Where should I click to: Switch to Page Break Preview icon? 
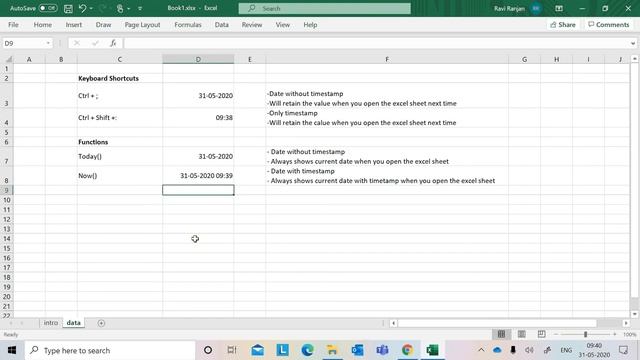click(542, 334)
